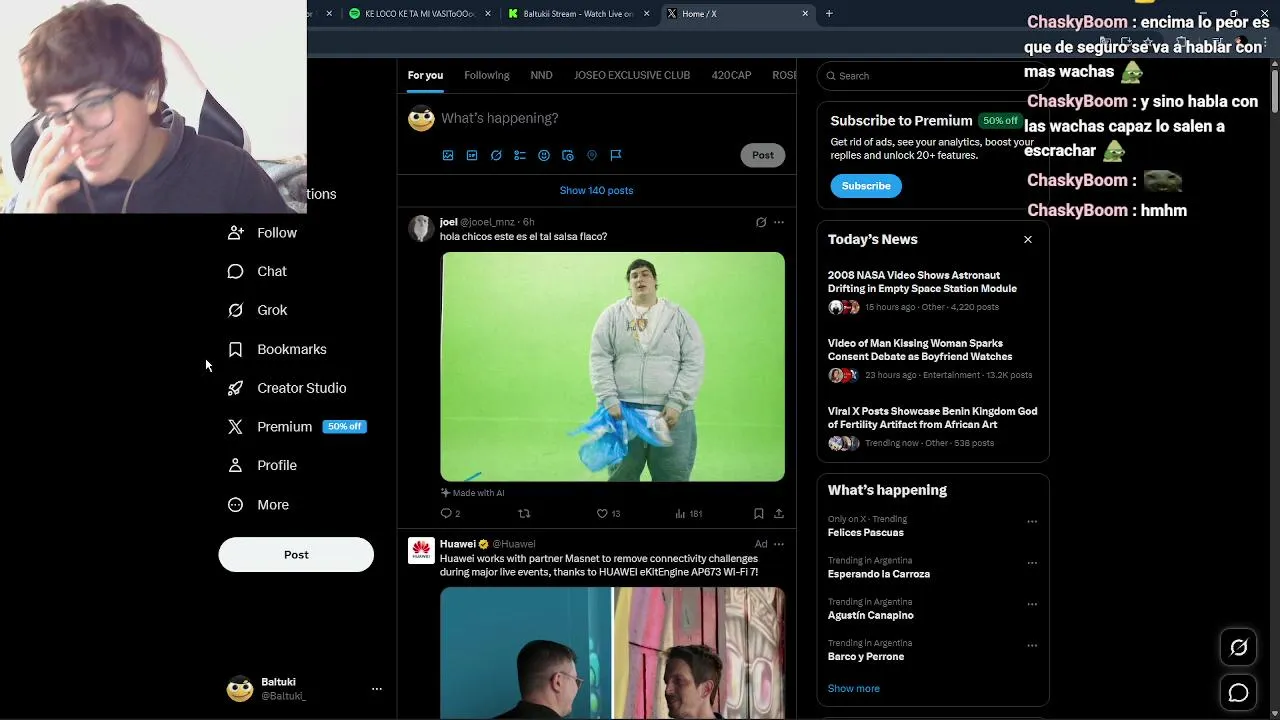Screen dimensions: 1280x720
Task: Open emoji picker in composer
Action: tap(544, 155)
